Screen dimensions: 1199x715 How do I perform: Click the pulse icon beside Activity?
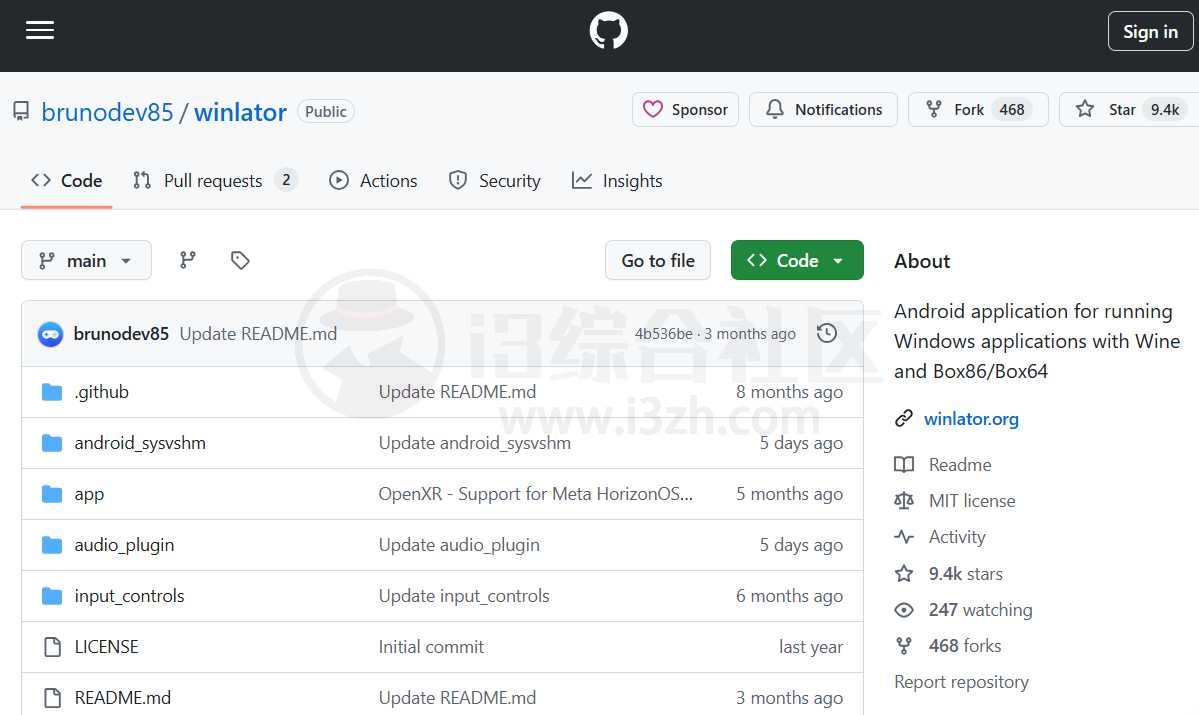coord(904,537)
